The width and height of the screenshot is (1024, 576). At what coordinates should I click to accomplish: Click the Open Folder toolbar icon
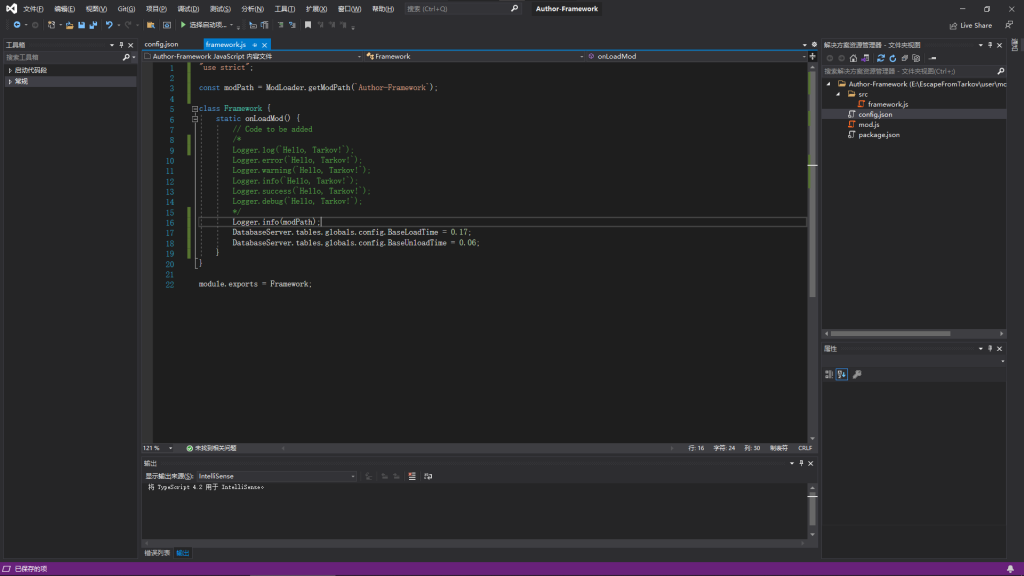(151, 25)
